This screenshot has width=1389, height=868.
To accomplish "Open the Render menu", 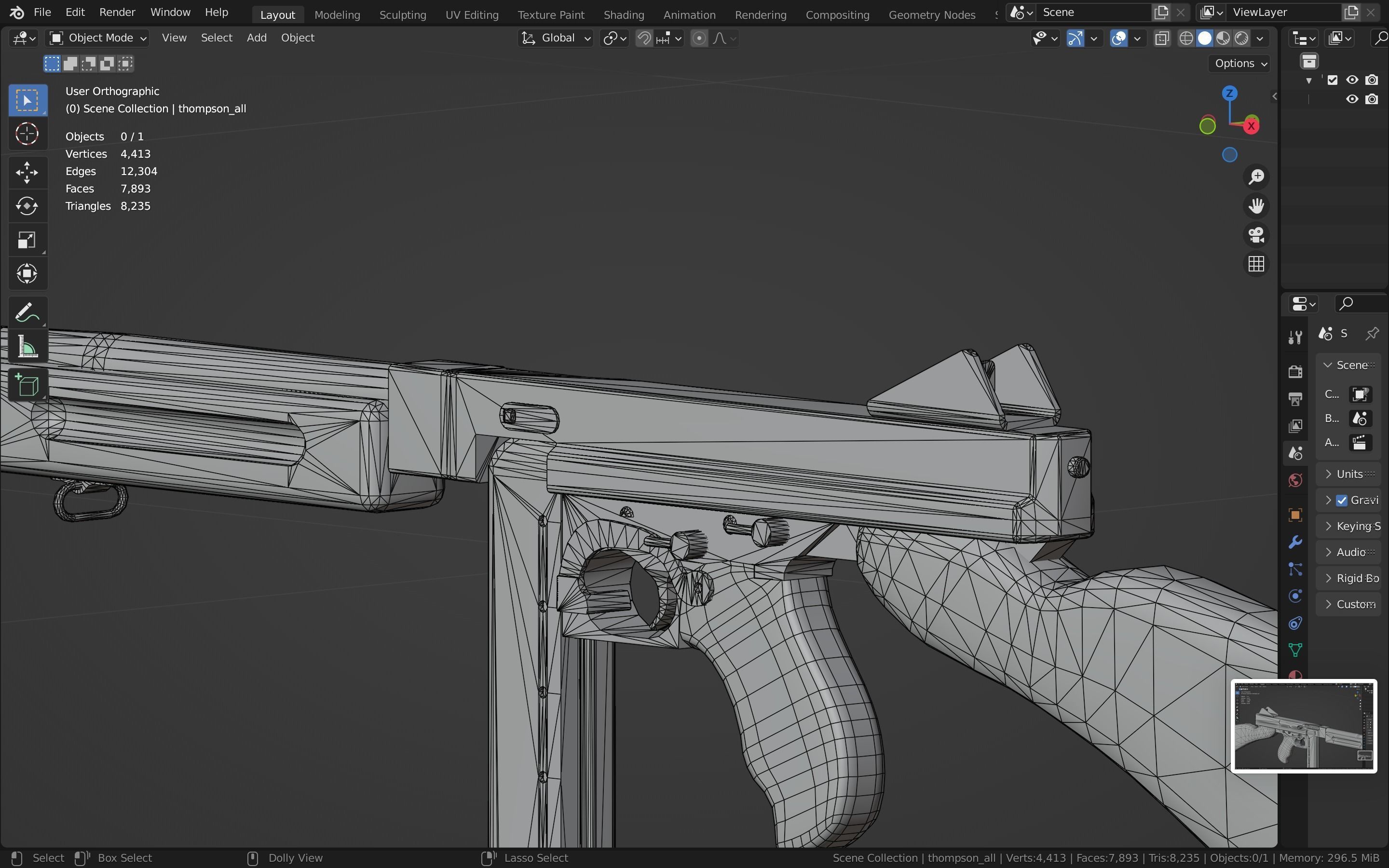I will click(117, 12).
